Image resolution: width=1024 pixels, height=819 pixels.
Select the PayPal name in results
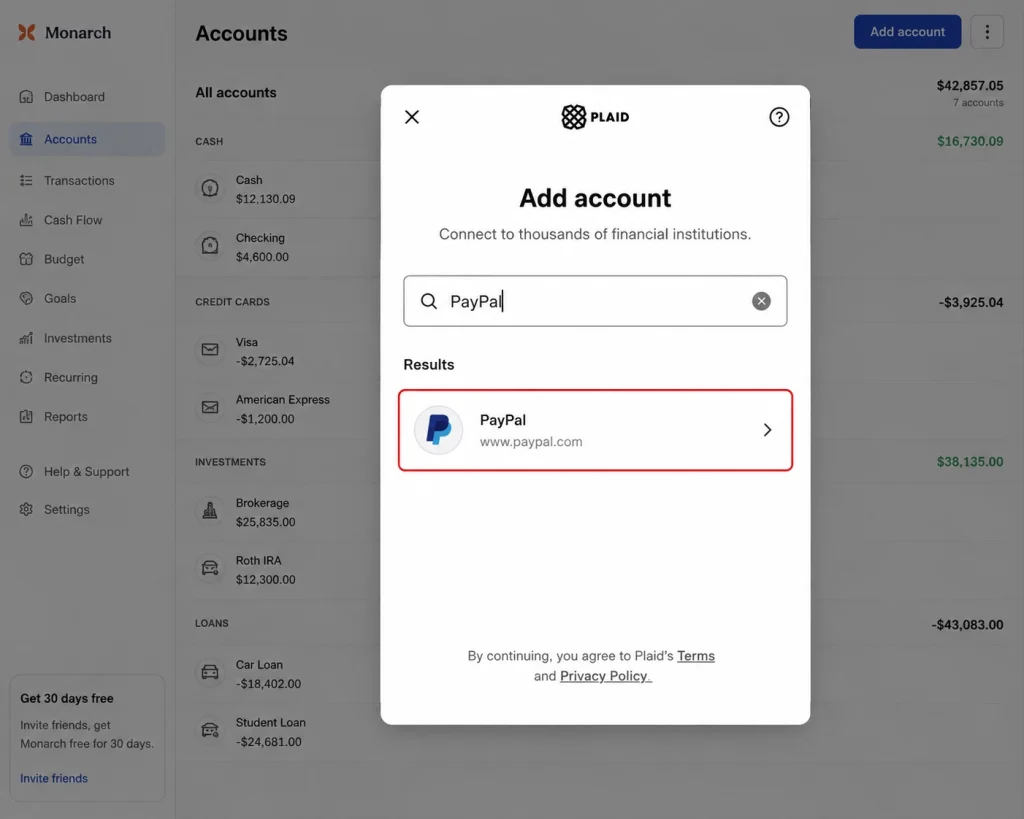(x=502, y=420)
